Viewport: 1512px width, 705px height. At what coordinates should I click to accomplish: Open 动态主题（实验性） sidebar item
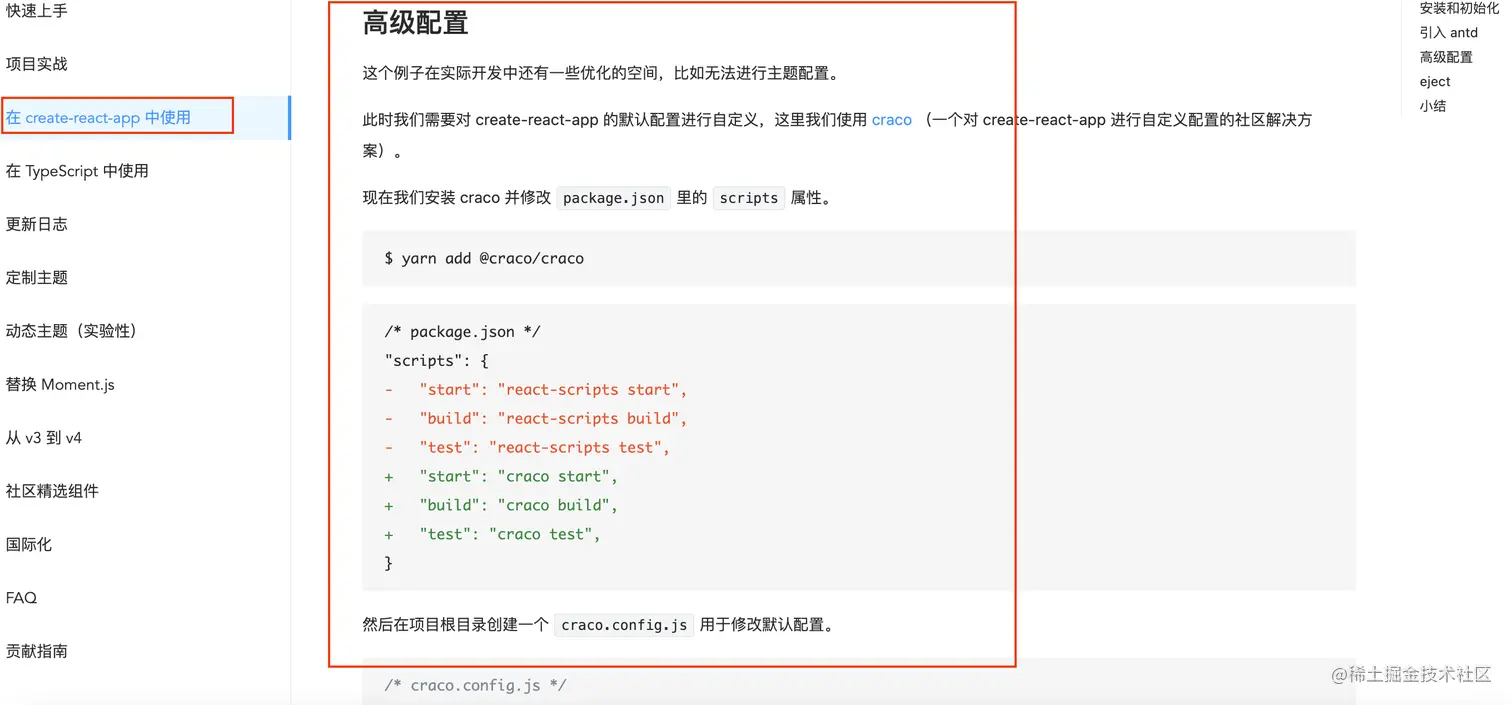tap(72, 331)
